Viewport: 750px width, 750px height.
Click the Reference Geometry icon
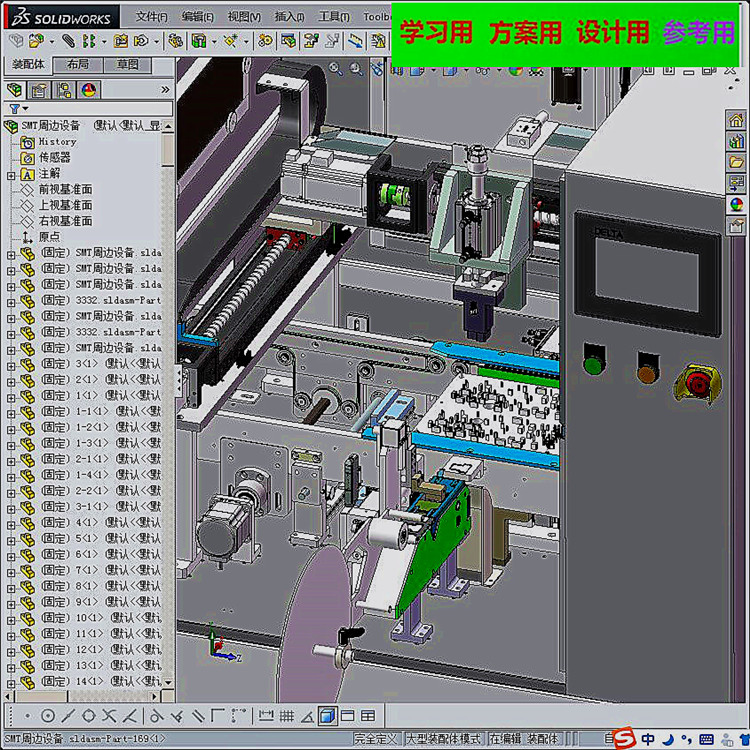(x=231, y=41)
